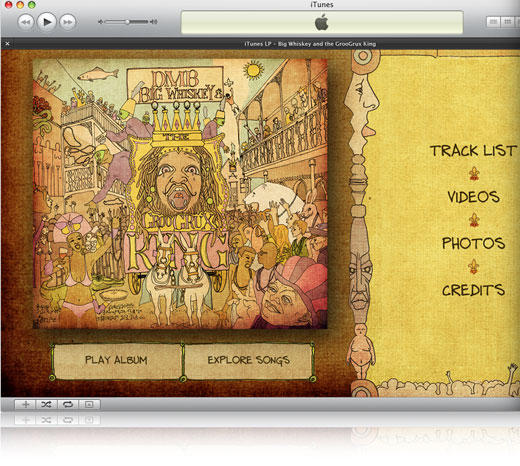
Task: Toggle shuffle mode
Action: pyautogui.click(x=46, y=404)
